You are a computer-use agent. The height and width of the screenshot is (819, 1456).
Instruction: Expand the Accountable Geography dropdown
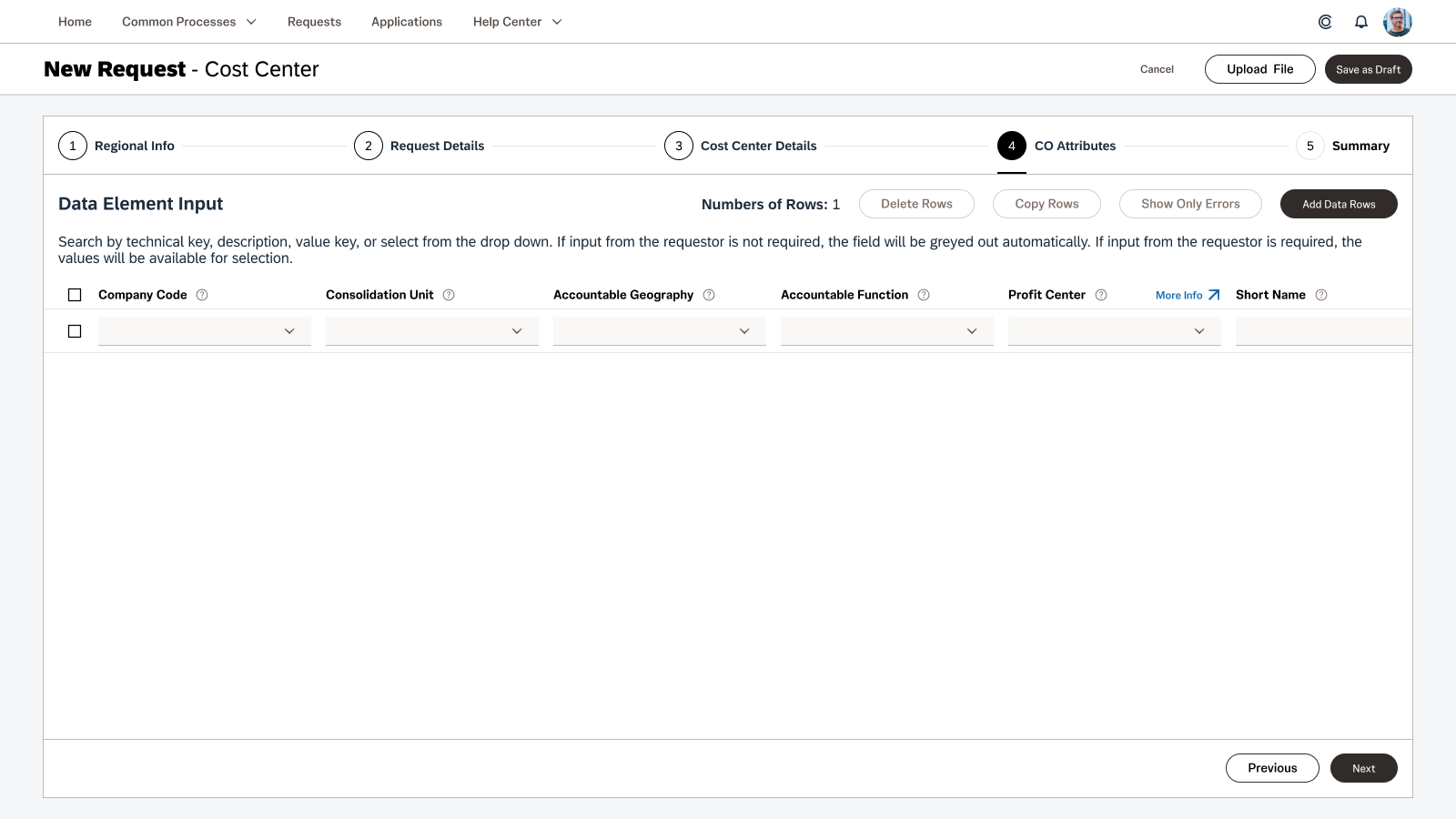click(660, 331)
